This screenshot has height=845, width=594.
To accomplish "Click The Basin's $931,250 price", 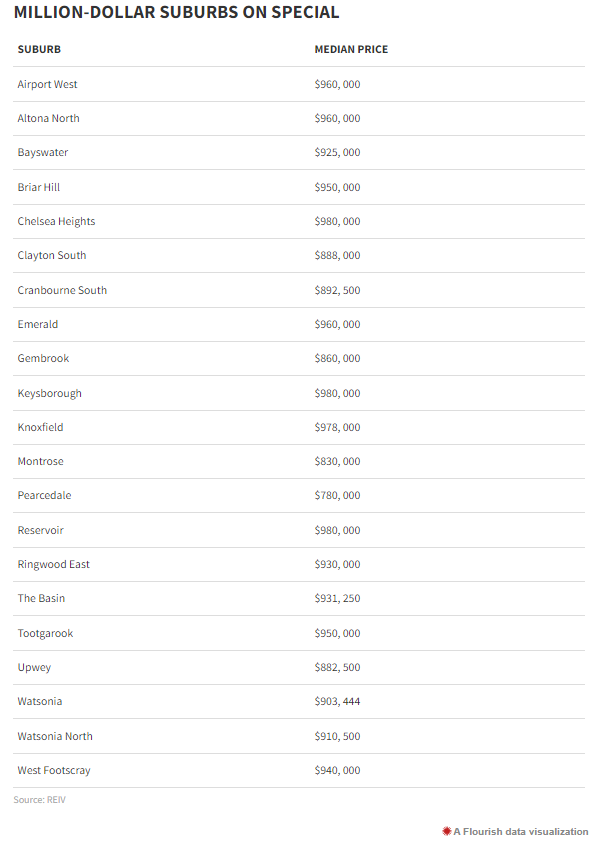I will point(337,599).
